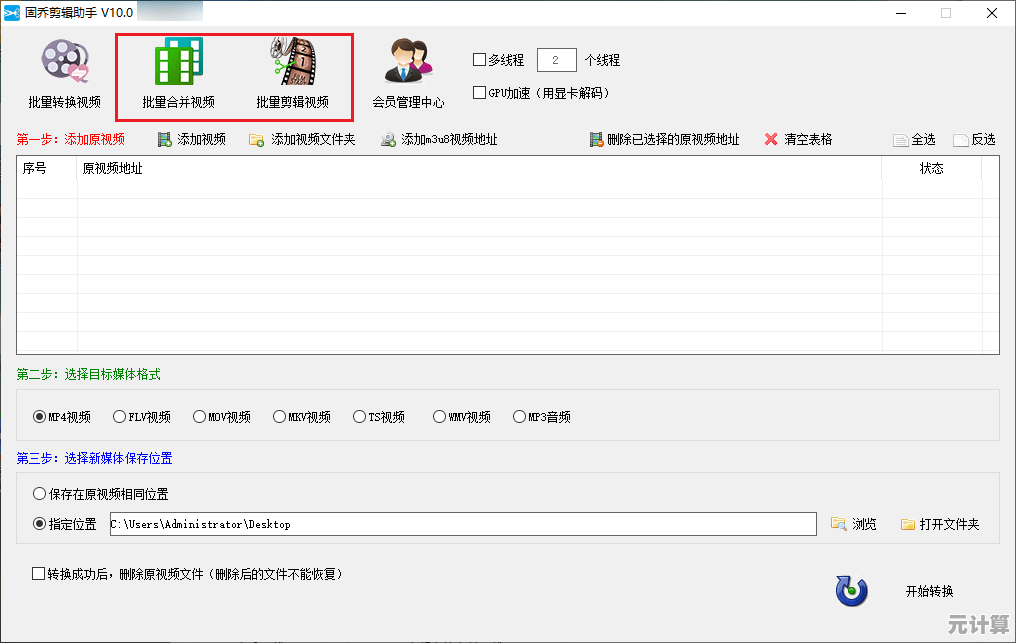Toggle delete original files after conversion checkbox
Viewport: 1016px width, 643px height.
39,574
